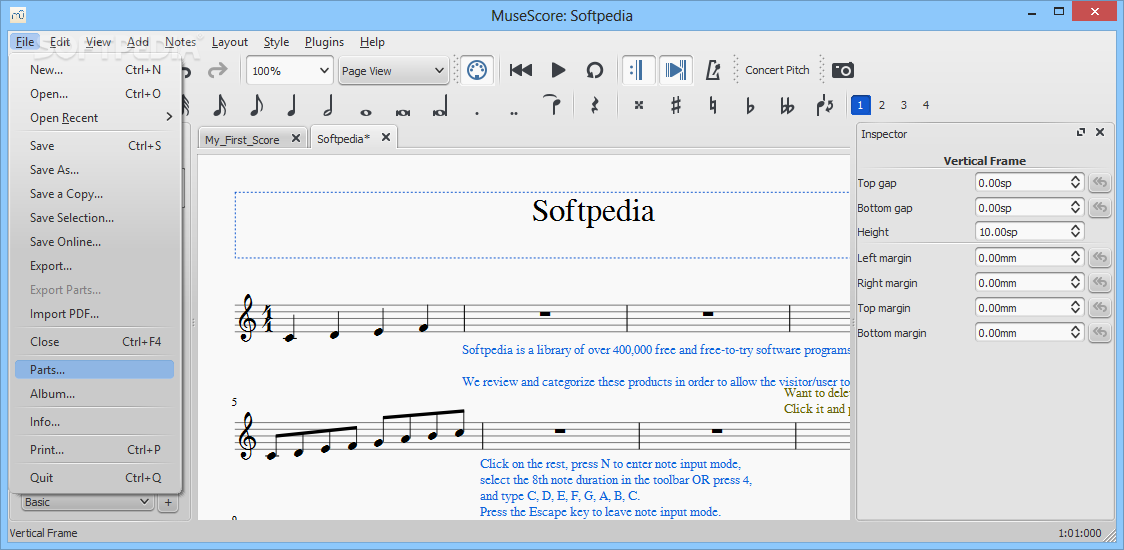Click the plus button beside Basic
Image resolution: width=1124 pixels, height=550 pixels.
(x=168, y=502)
